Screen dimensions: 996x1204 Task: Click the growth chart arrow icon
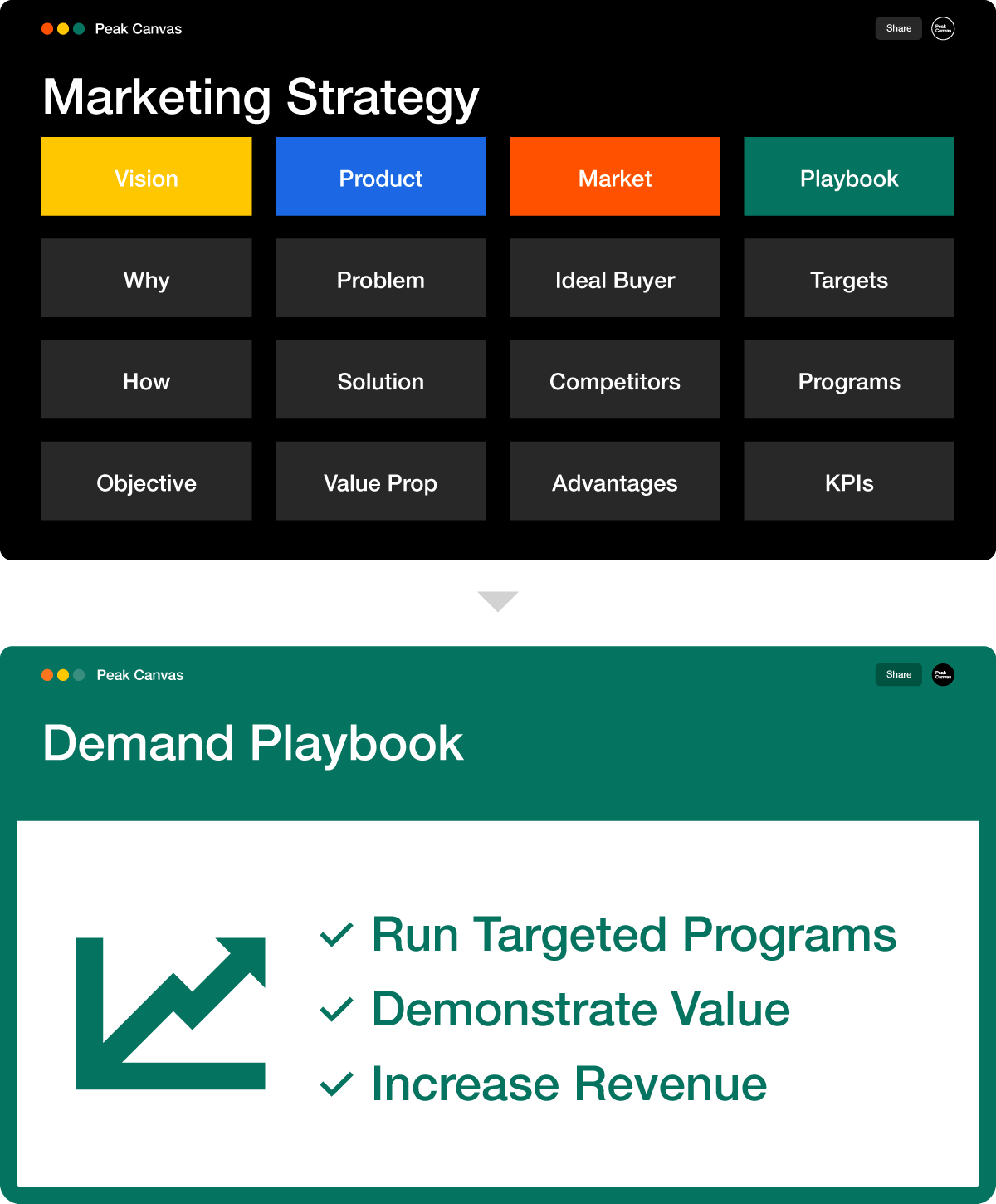[170, 1013]
